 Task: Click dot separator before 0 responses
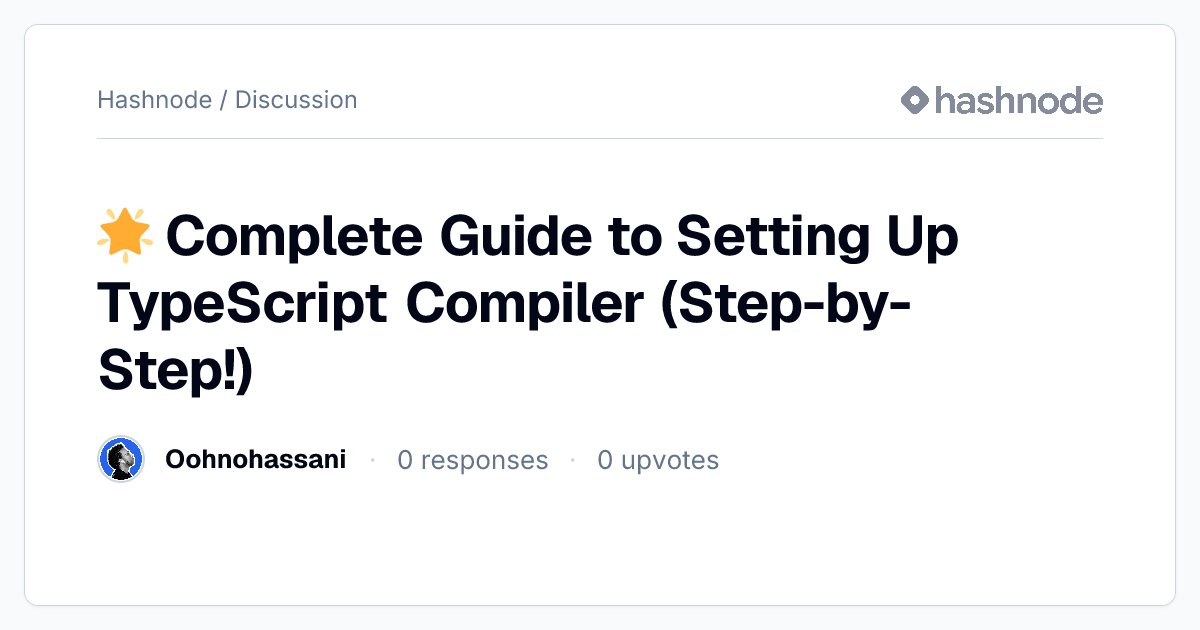(372, 460)
